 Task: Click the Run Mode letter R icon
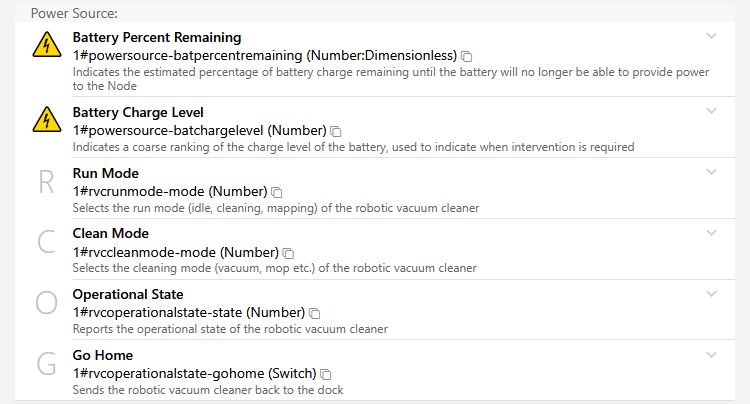46,182
